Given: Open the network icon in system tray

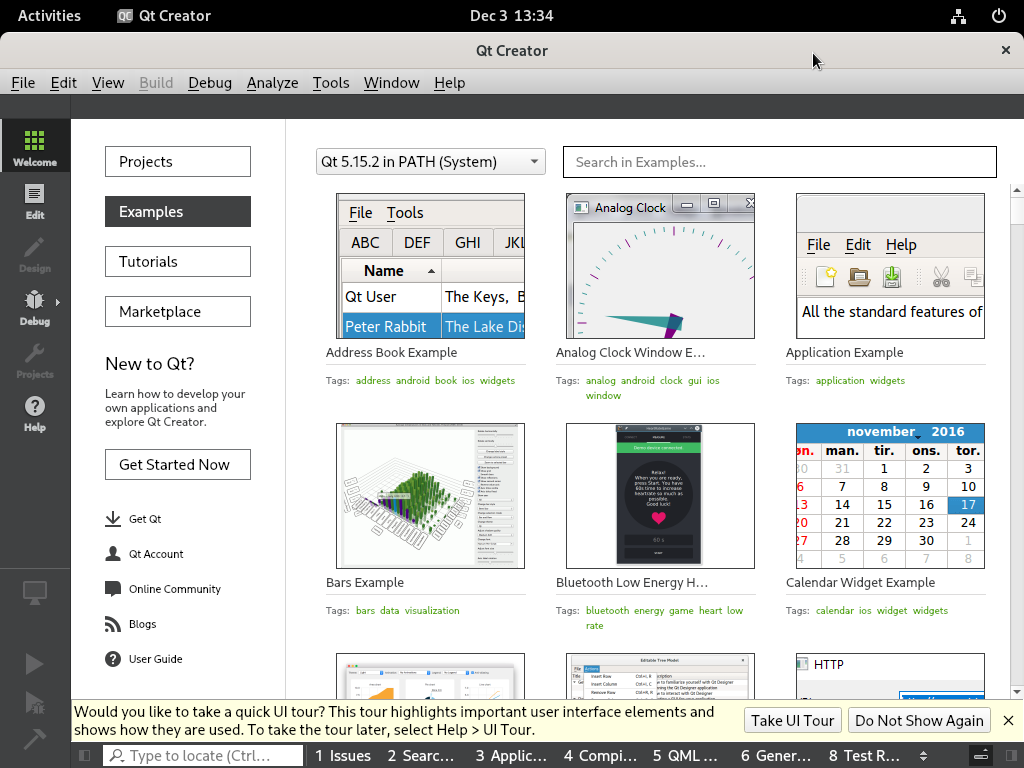Looking at the screenshot, I should (958, 16).
